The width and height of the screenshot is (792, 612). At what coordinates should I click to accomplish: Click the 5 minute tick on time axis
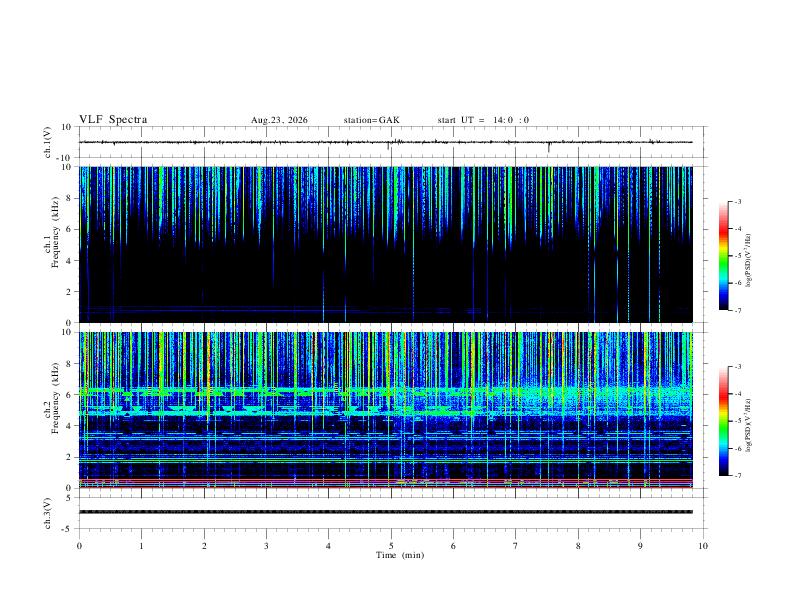391,546
